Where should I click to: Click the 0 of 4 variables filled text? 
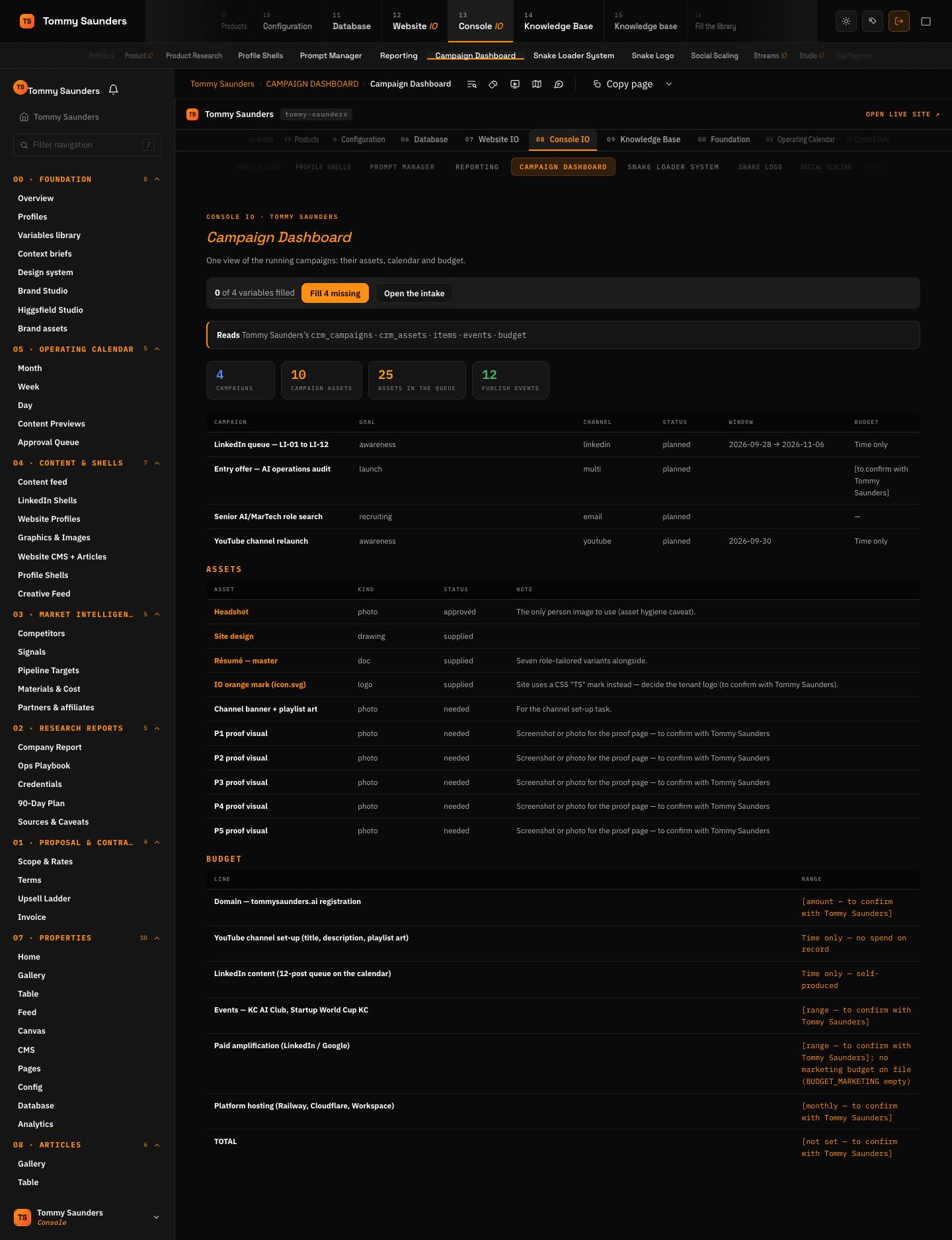click(255, 293)
